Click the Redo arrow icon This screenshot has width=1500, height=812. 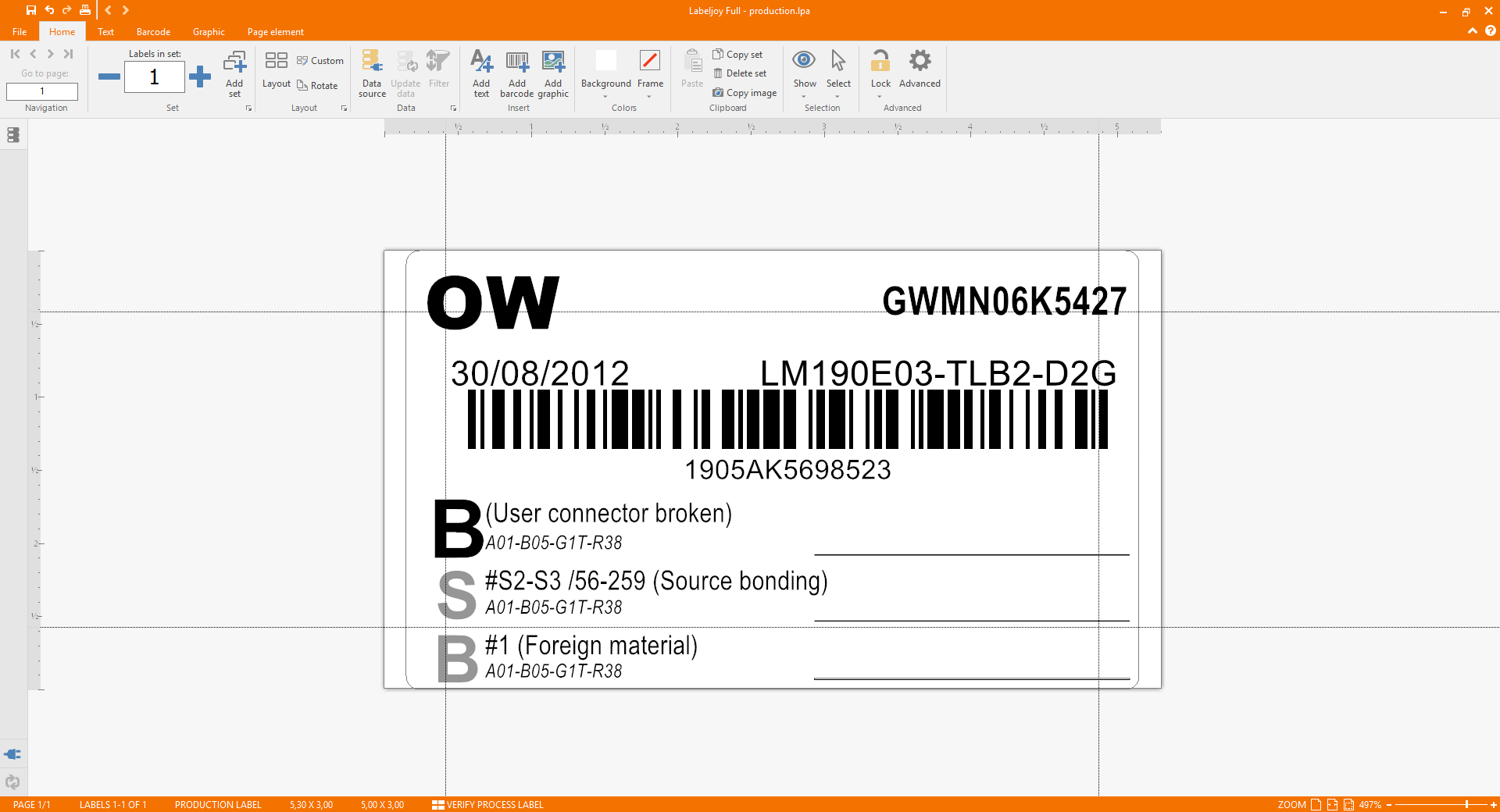66,10
